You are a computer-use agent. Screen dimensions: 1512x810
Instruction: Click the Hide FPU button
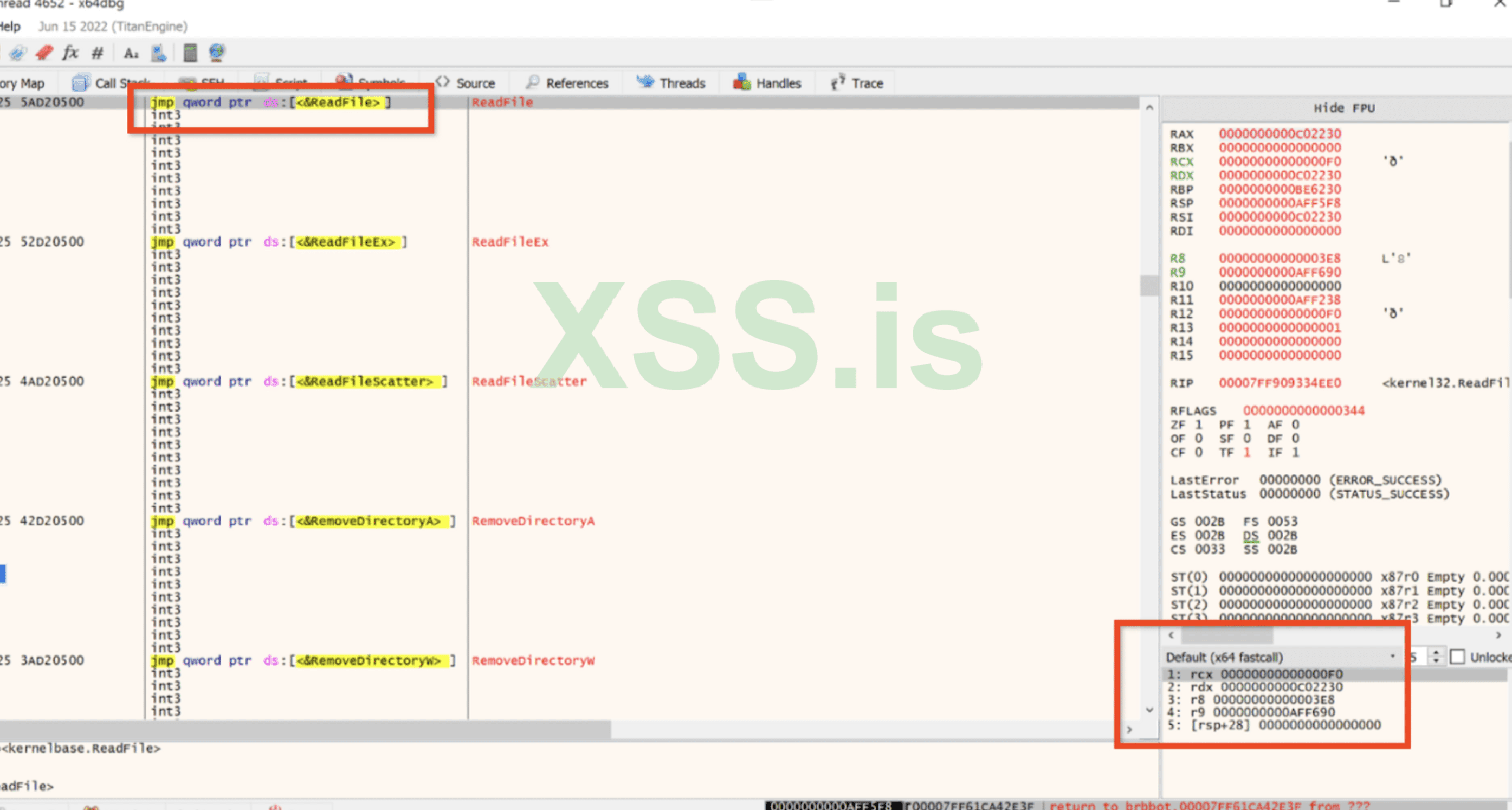click(x=1343, y=108)
